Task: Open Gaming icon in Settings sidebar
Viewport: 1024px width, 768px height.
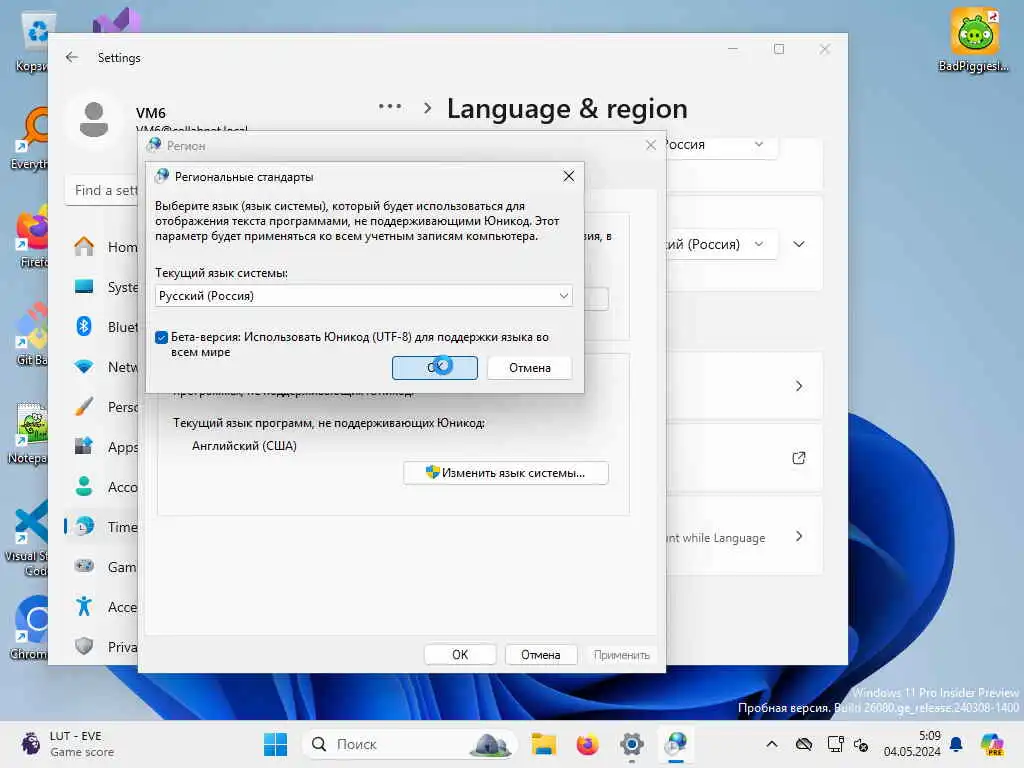Action: [x=84, y=566]
